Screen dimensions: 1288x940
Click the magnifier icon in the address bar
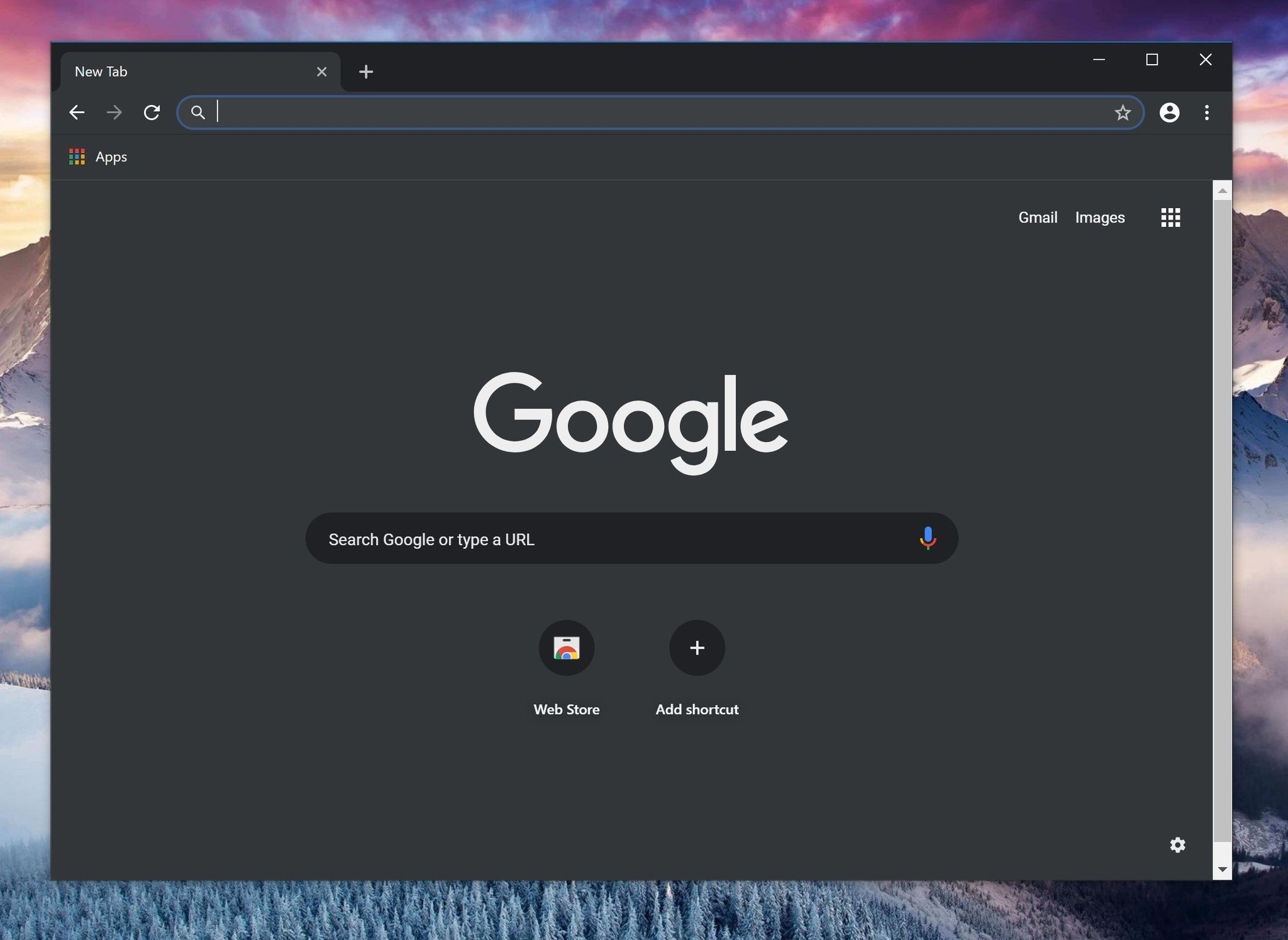click(x=197, y=113)
